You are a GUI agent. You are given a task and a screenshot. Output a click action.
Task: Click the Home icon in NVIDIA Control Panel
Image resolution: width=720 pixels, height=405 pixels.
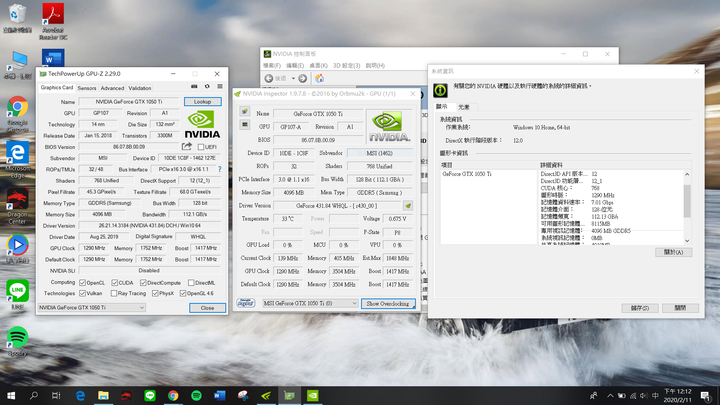(320, 79)
